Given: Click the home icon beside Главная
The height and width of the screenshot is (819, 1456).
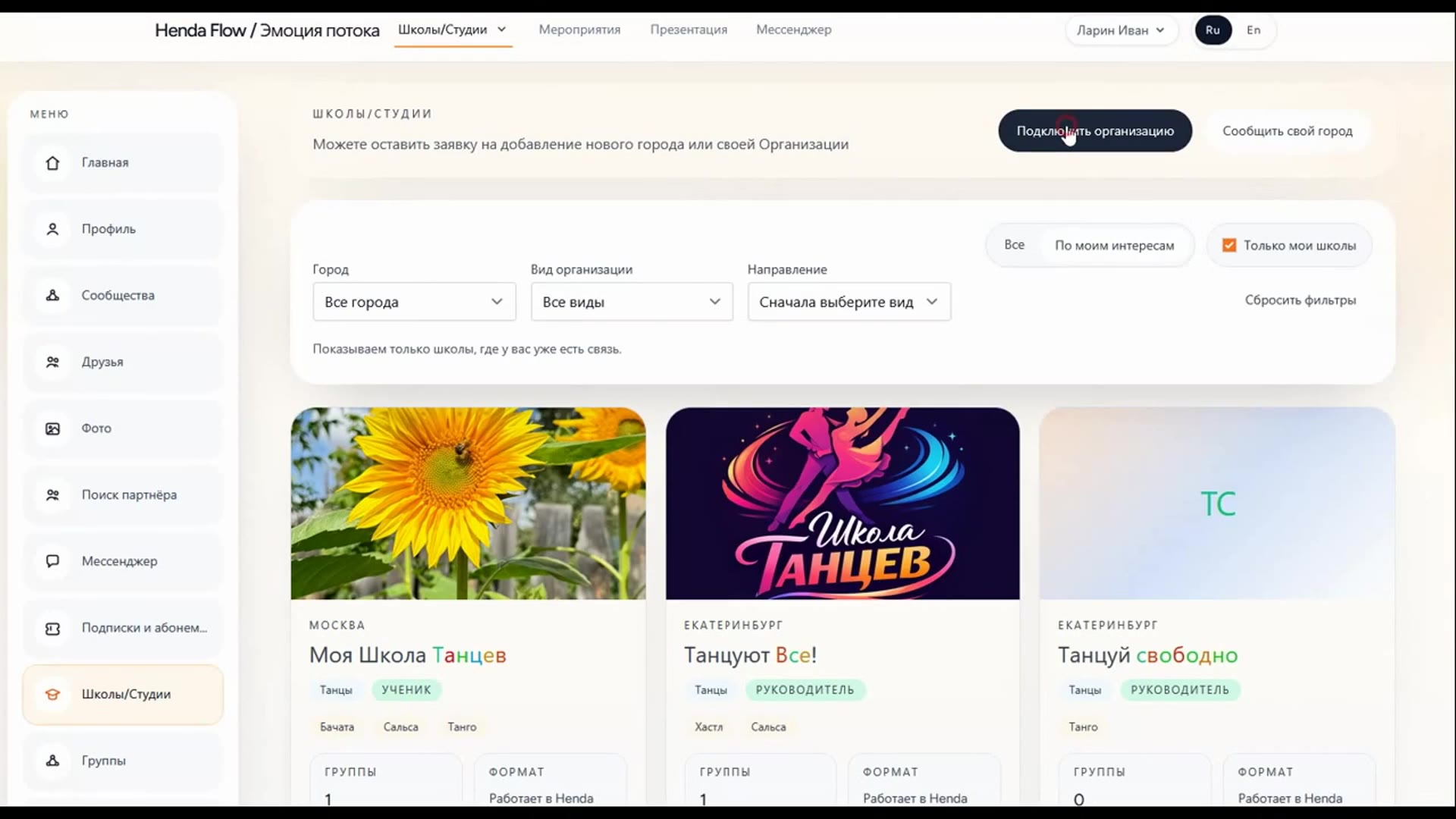Looking at the screenshot, I should [52, 163].
